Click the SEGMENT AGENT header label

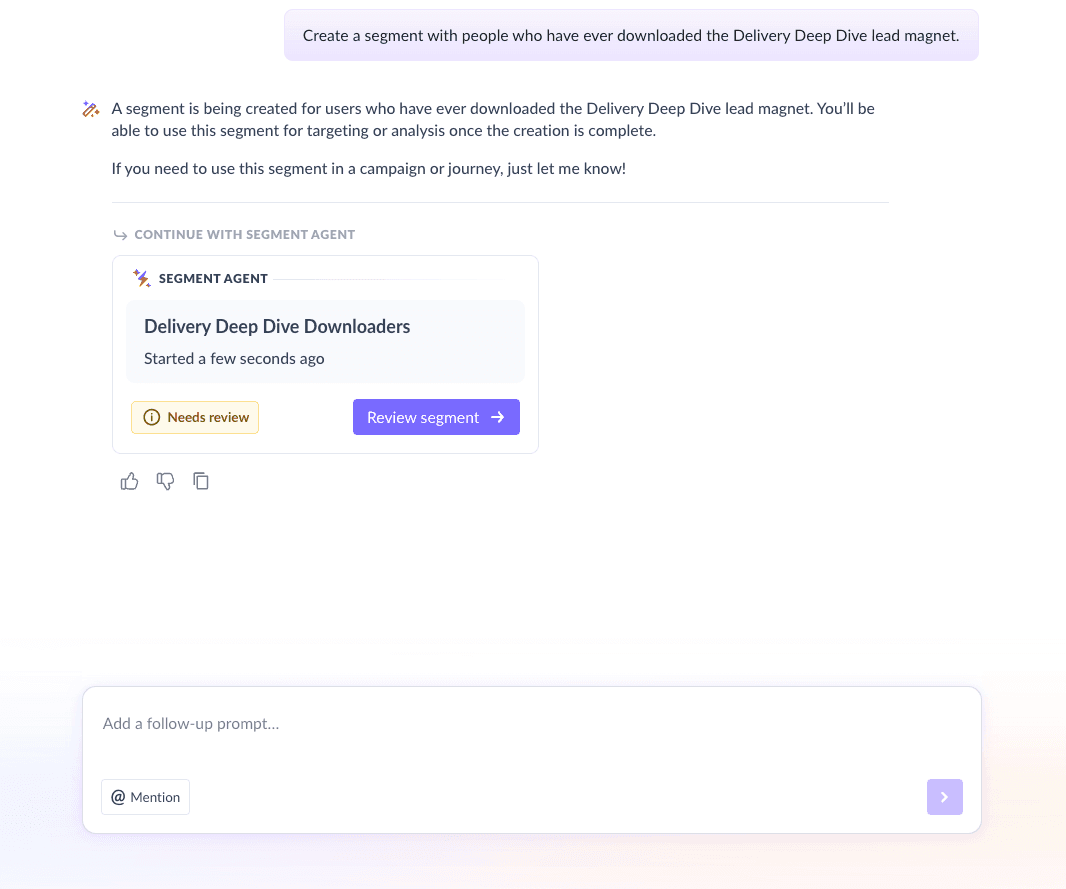pos(213,278)
